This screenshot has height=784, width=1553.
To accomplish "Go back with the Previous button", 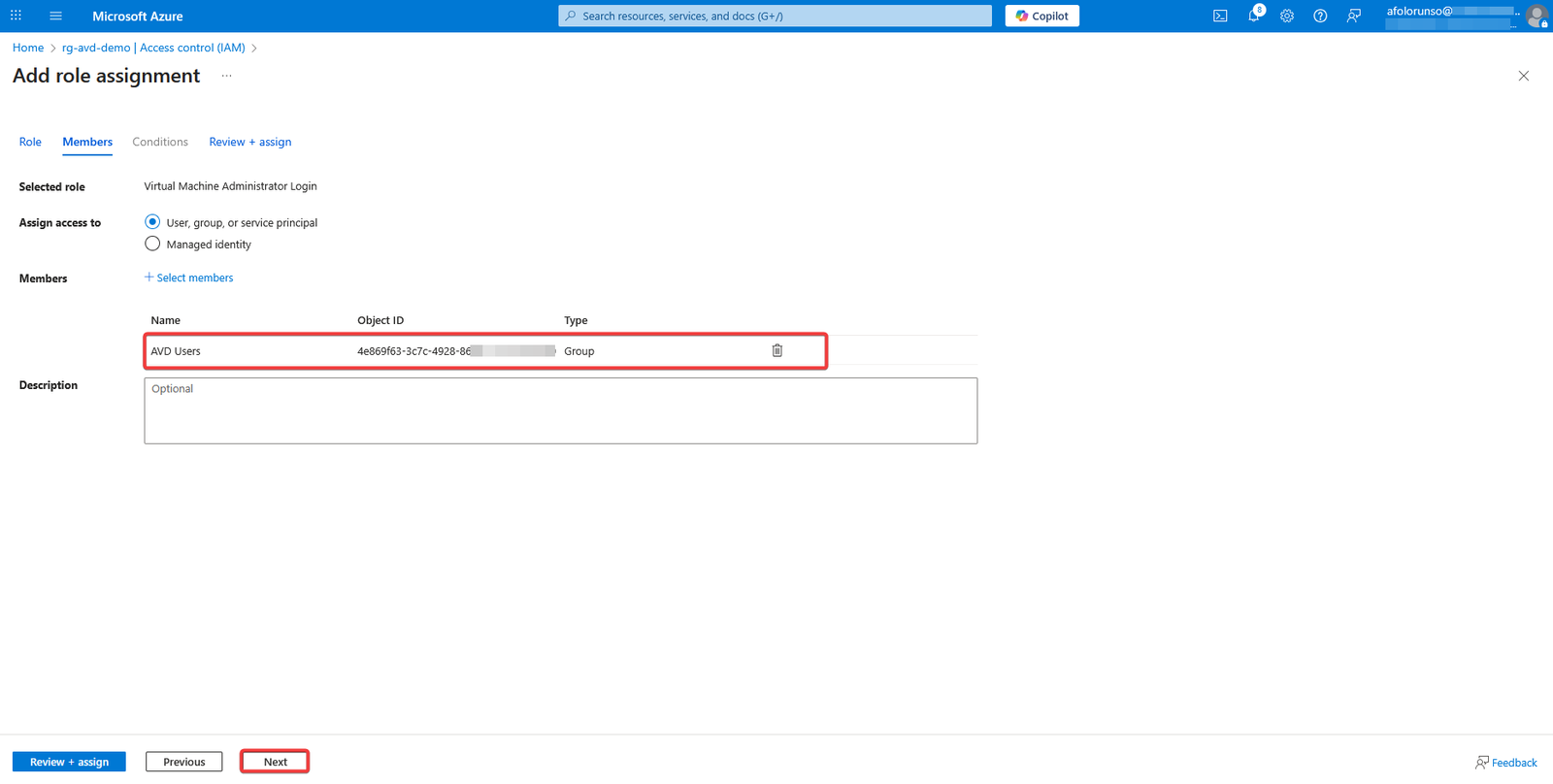I will 183,762.
